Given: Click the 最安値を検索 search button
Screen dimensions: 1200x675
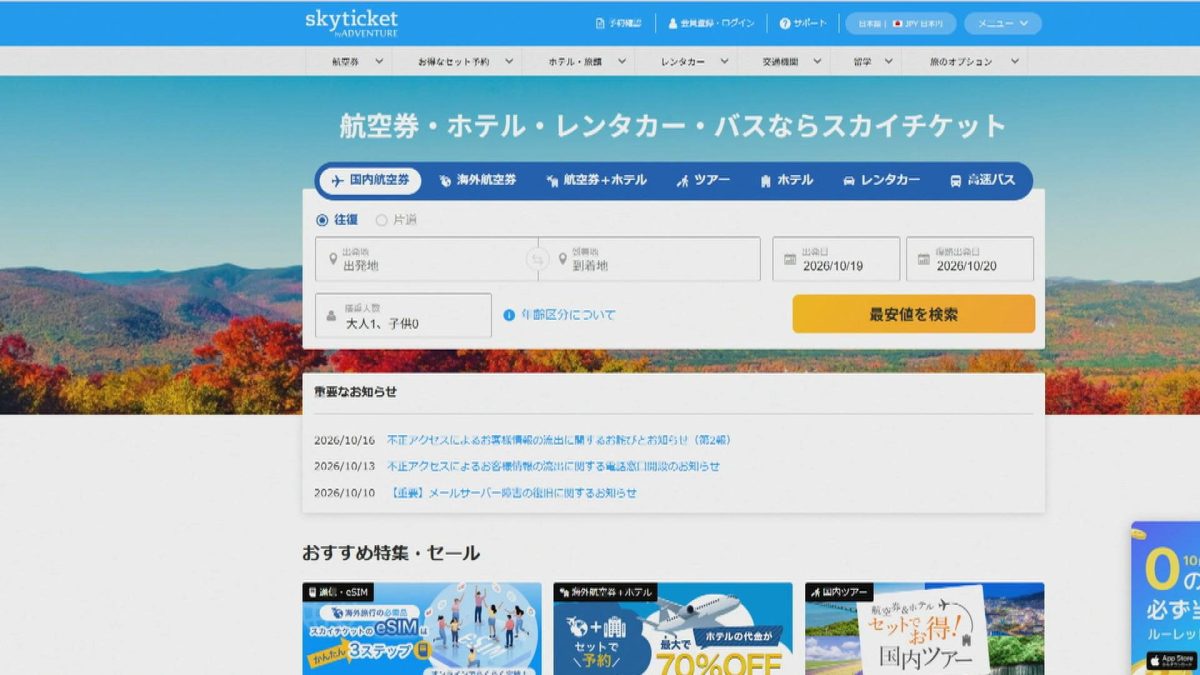Looking at the screenshot, I should 914,314.
